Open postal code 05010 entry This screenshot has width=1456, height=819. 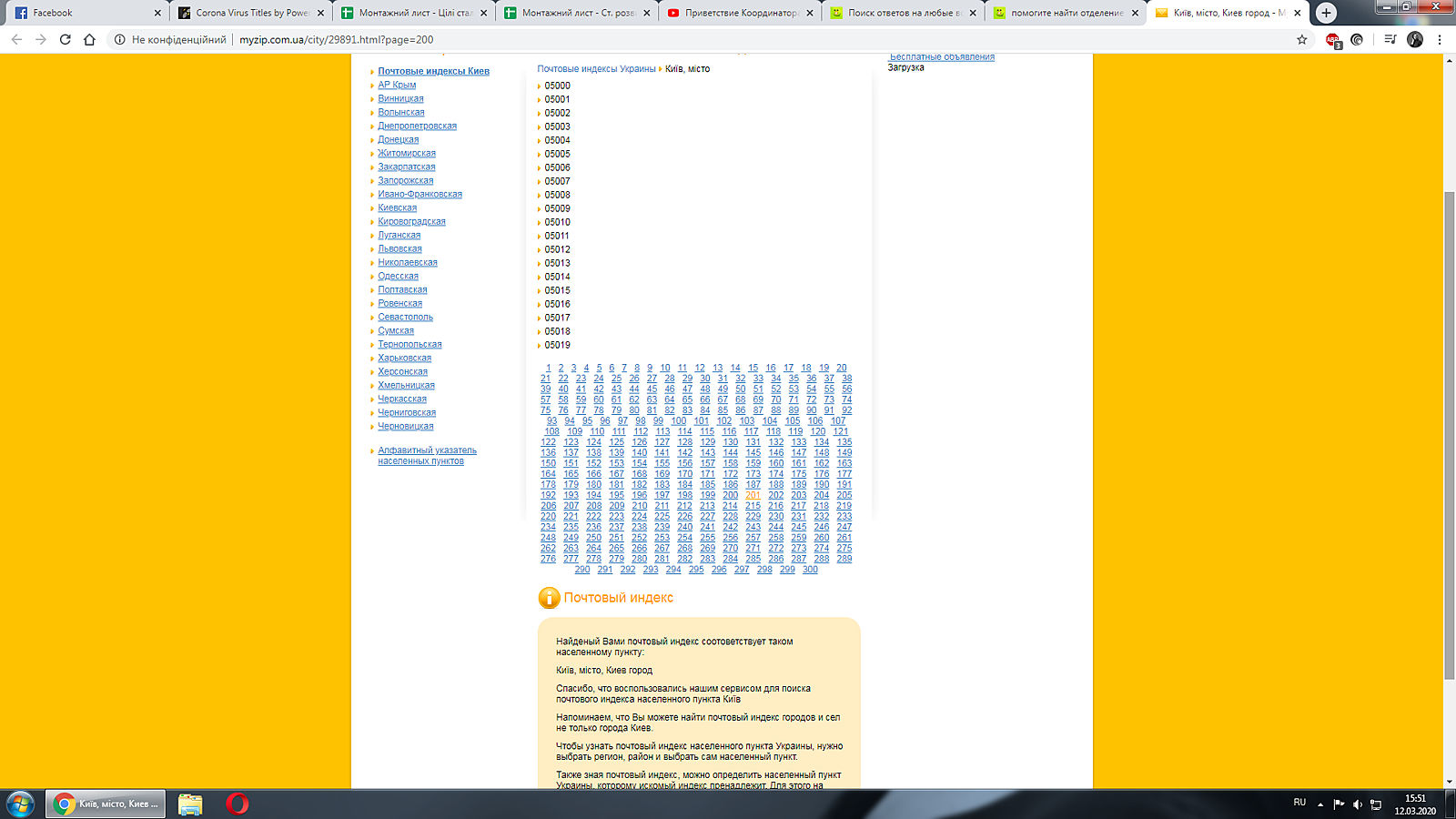click(557, 222)
